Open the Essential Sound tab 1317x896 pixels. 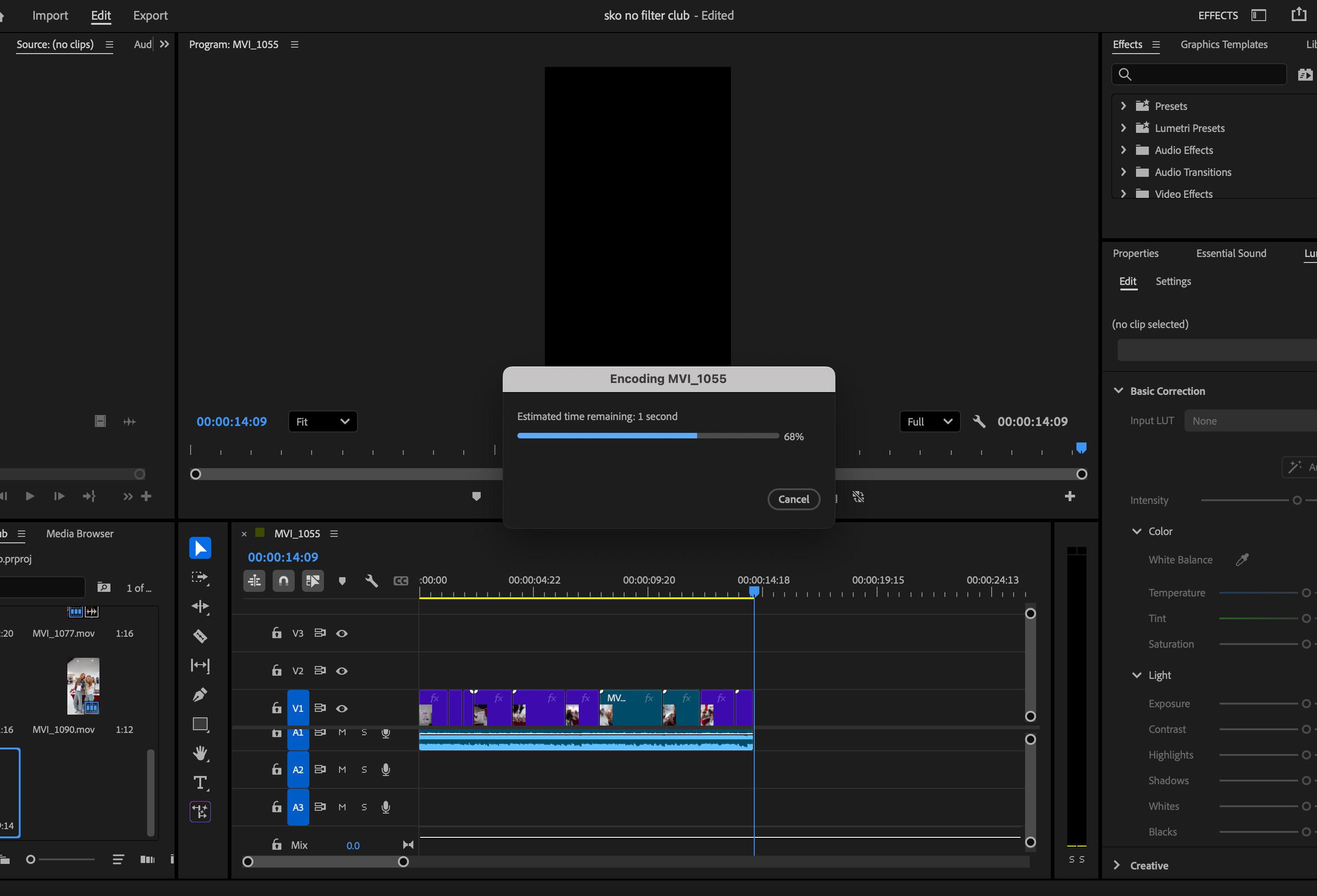(1231, 253)
